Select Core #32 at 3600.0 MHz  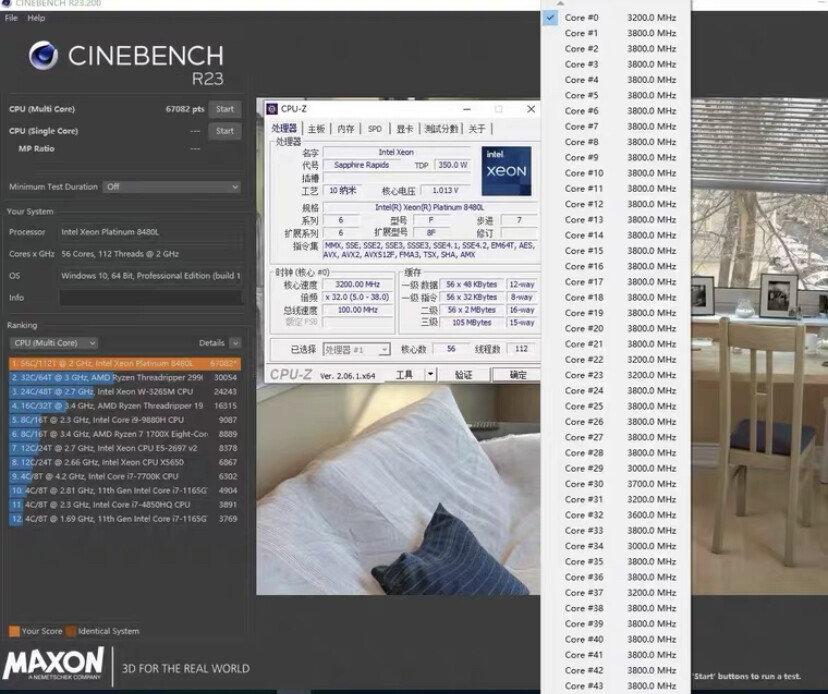point(615,515)
